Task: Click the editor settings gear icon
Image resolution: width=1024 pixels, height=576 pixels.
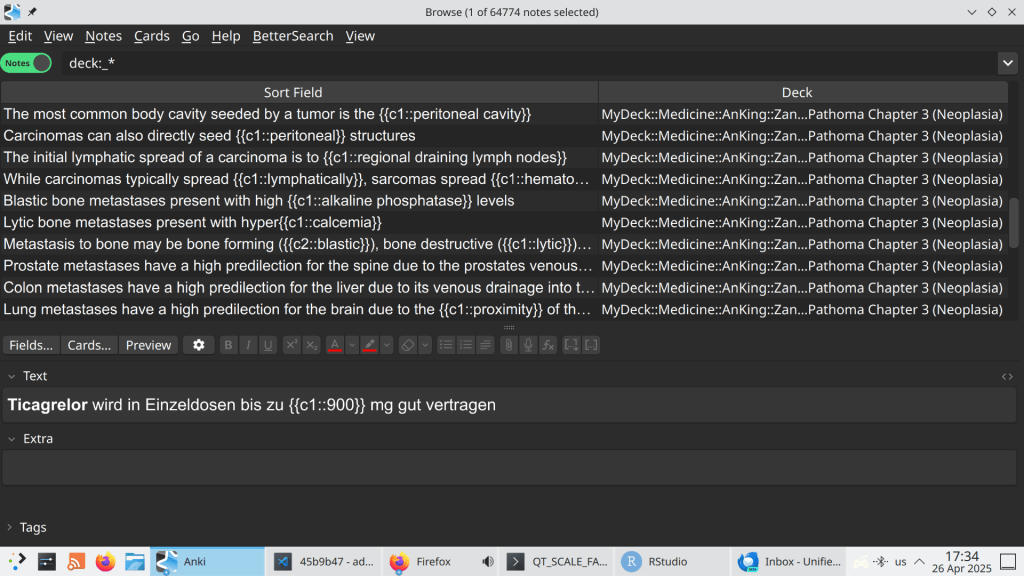Action: pos(198,345)
